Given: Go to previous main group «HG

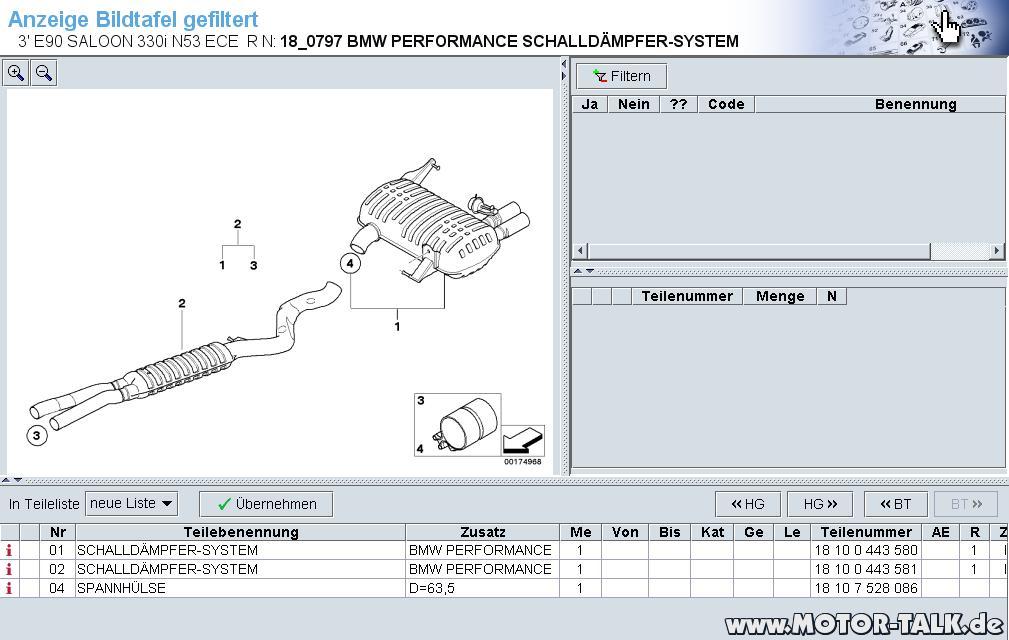Looking at the screenshot, I should pyautogui.click(x=748, y=504).
